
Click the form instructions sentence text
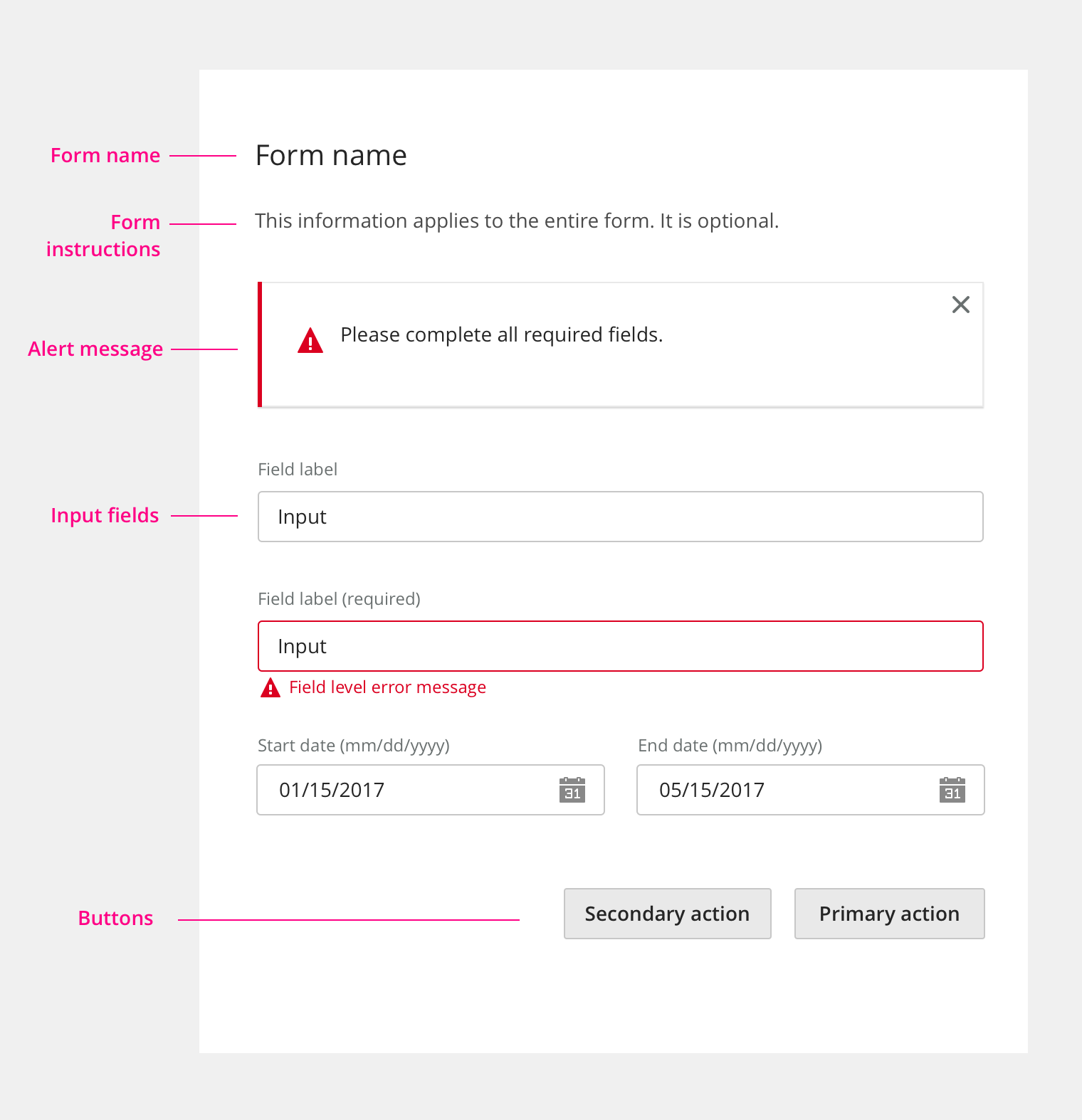(517, 221)
